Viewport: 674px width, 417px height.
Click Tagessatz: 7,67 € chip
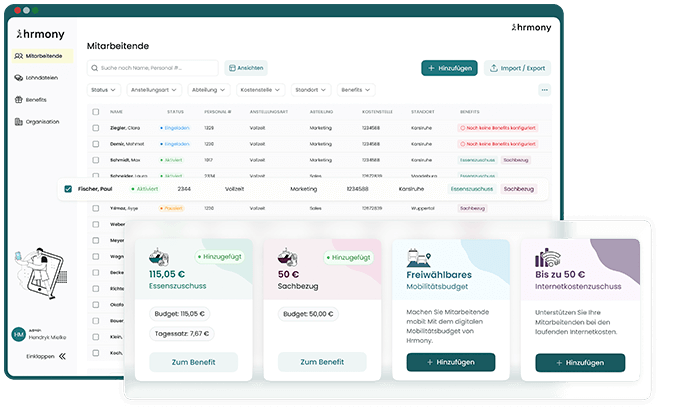182,334
